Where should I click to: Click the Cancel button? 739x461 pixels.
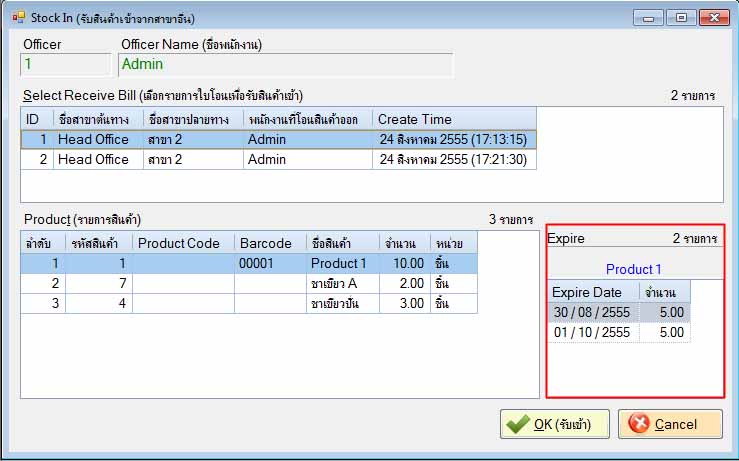coord(670,424)
